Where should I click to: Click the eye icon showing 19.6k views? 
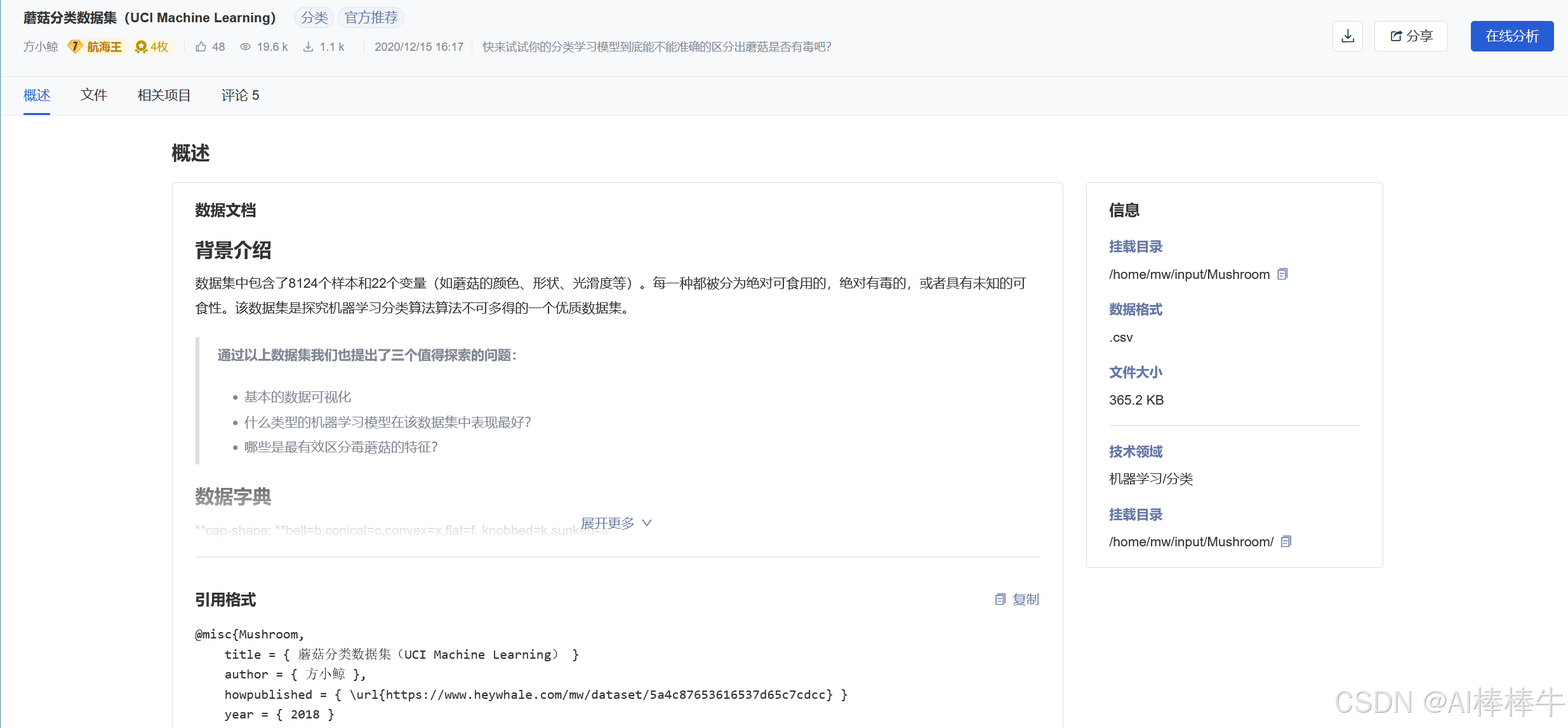[x=244, y=46]
